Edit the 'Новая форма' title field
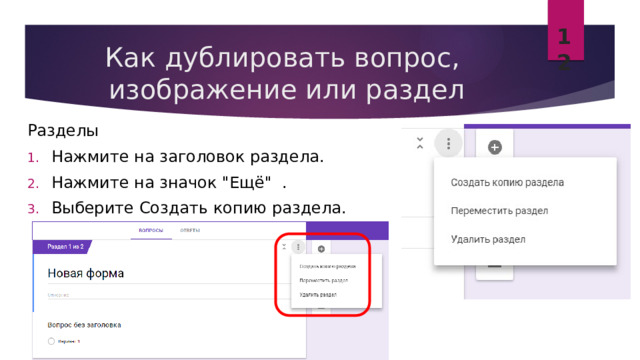Image resolution: width=640 pixels, height=360 pixels. tap(86, 273)
